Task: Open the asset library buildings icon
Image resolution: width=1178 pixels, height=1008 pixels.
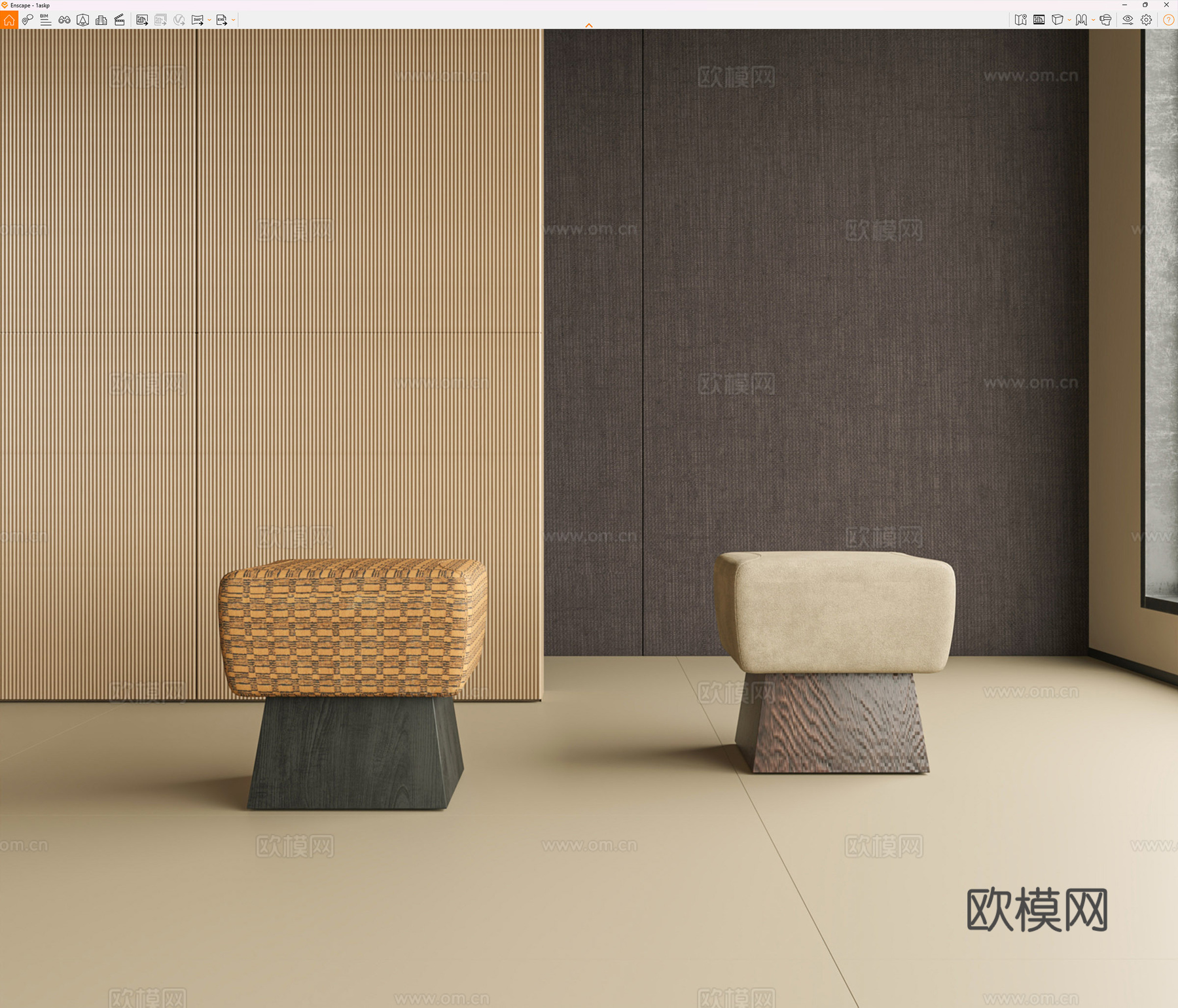Action: (x=101, y=20)
